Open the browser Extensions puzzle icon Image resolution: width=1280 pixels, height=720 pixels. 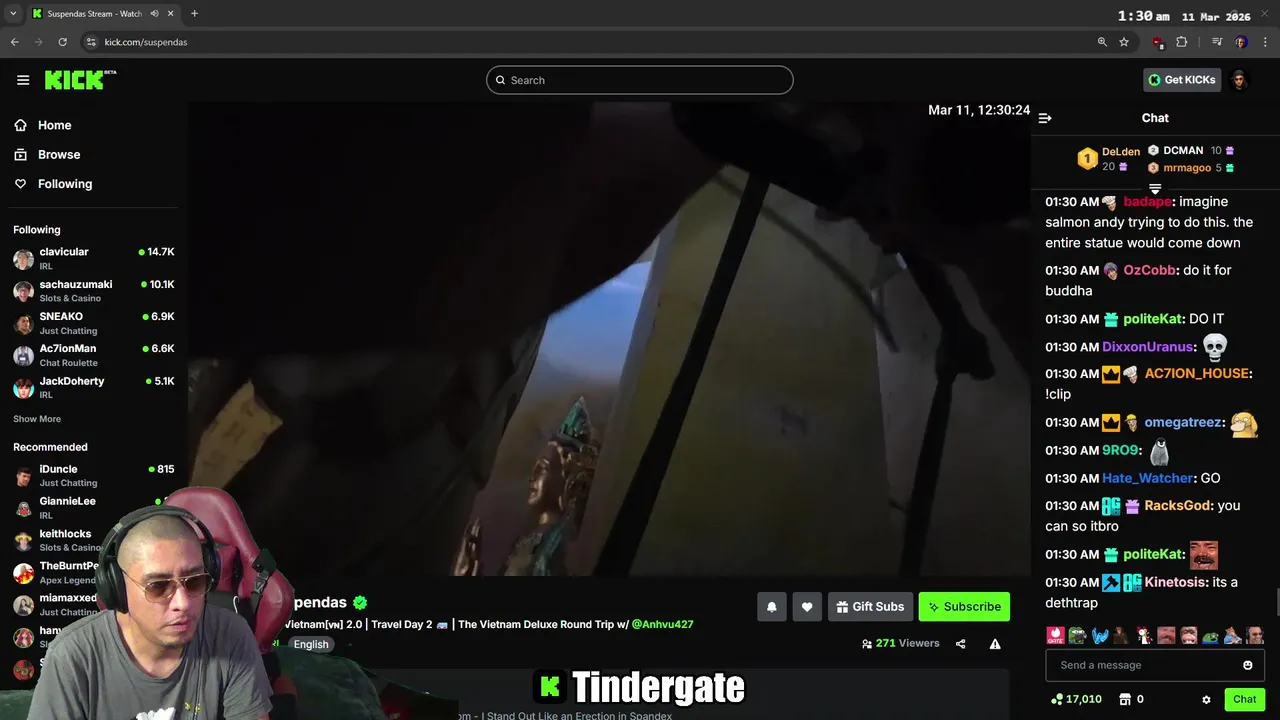tap(1182, 42)
